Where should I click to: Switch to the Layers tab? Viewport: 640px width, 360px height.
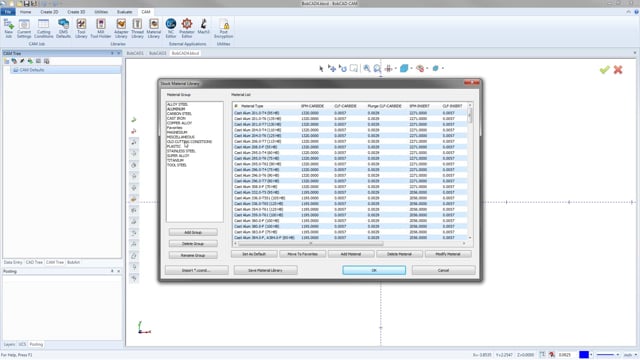(9, 344)
